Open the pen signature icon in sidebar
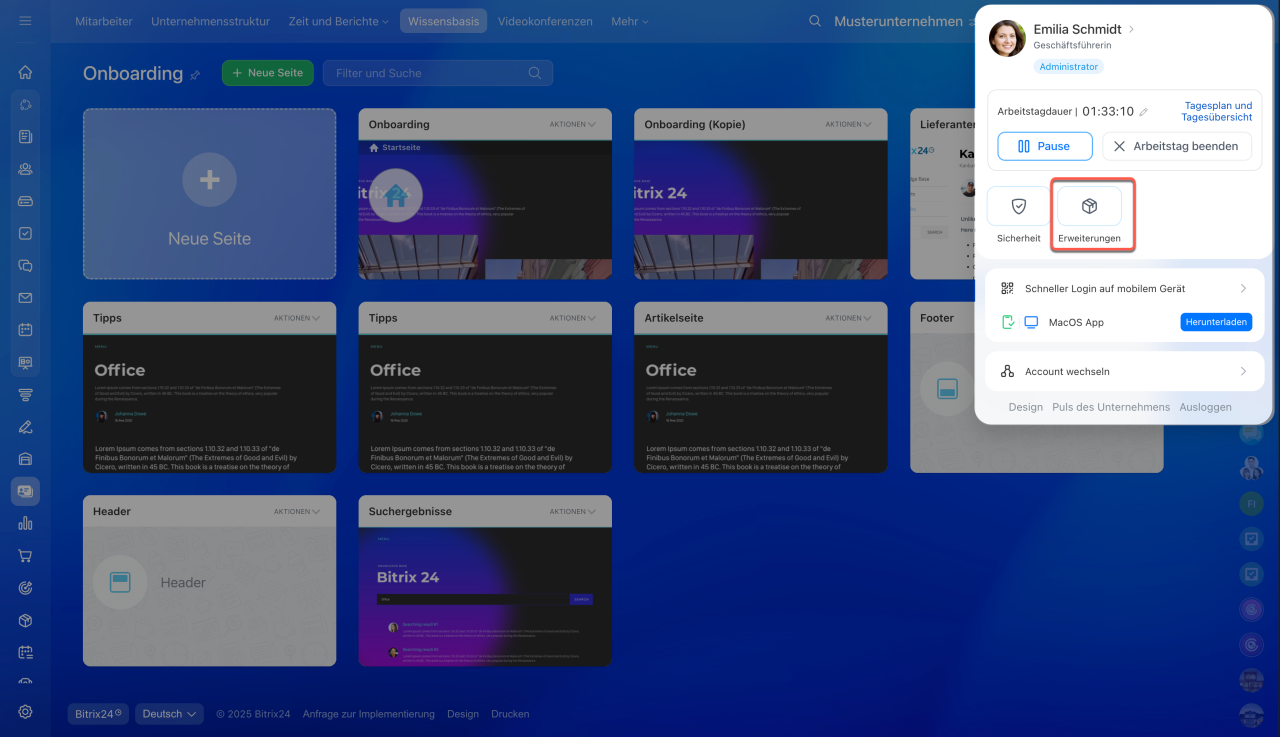 pyautogui.click(x=25, y=427)
